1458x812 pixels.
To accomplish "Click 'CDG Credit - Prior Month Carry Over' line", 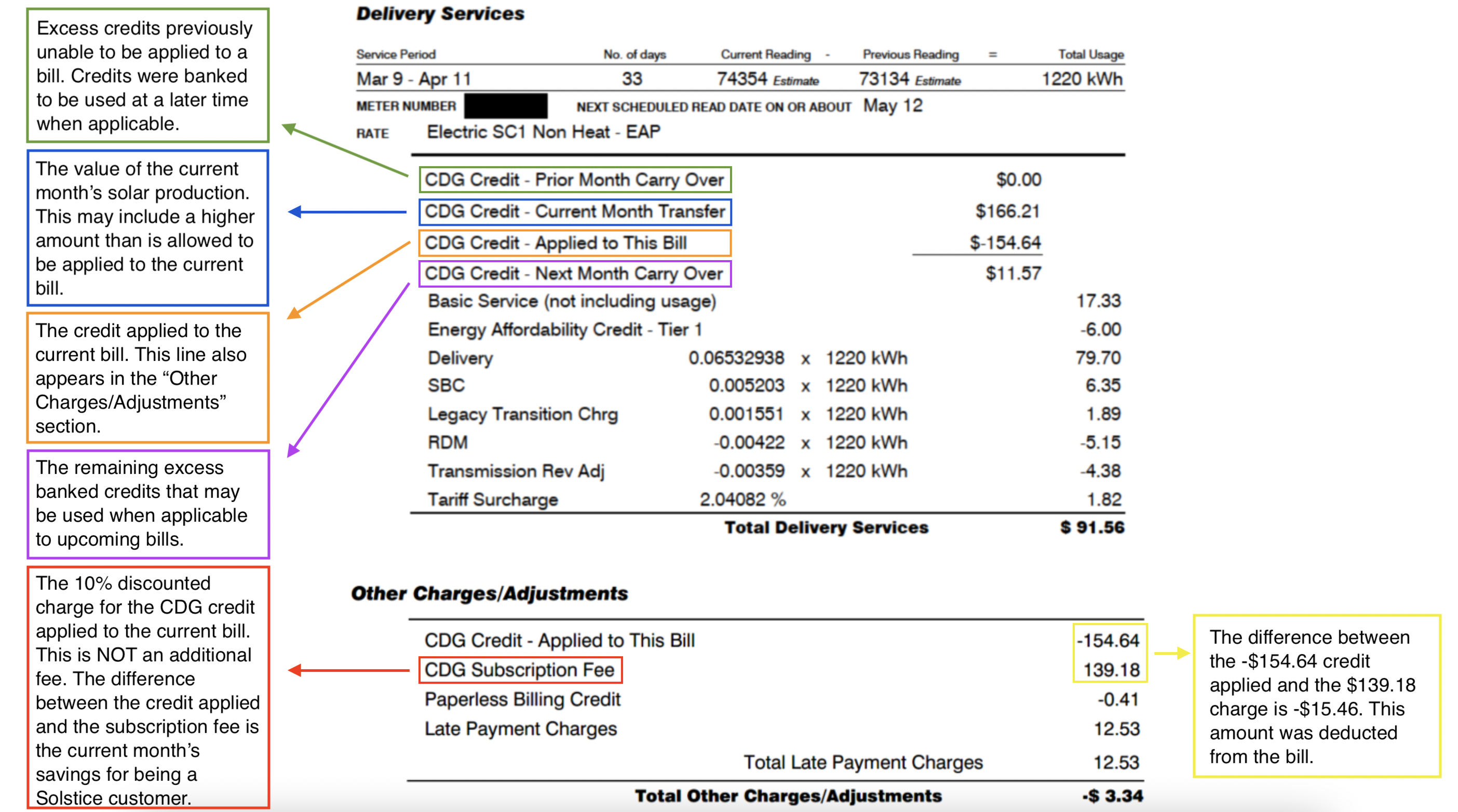I will (x=574, y=180).
